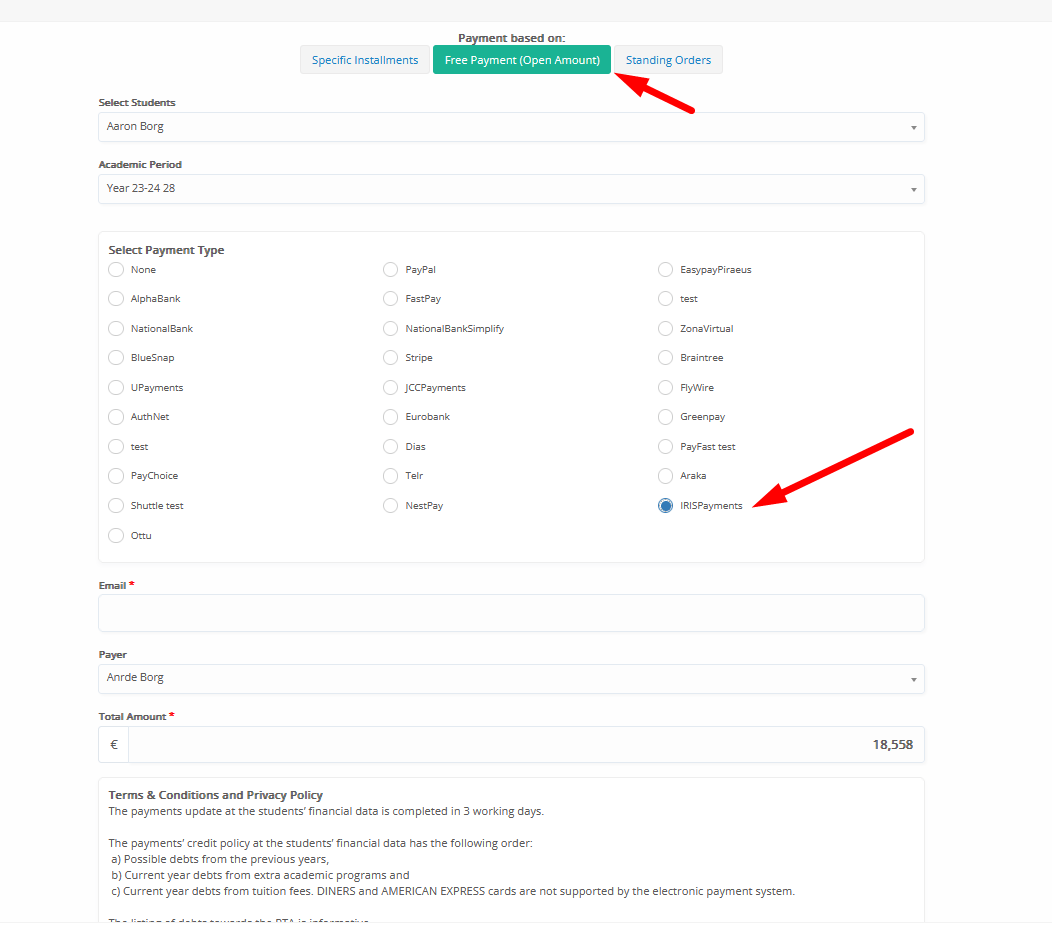
Task: Switch to Standing Orders tab
Action: (668, 60)
